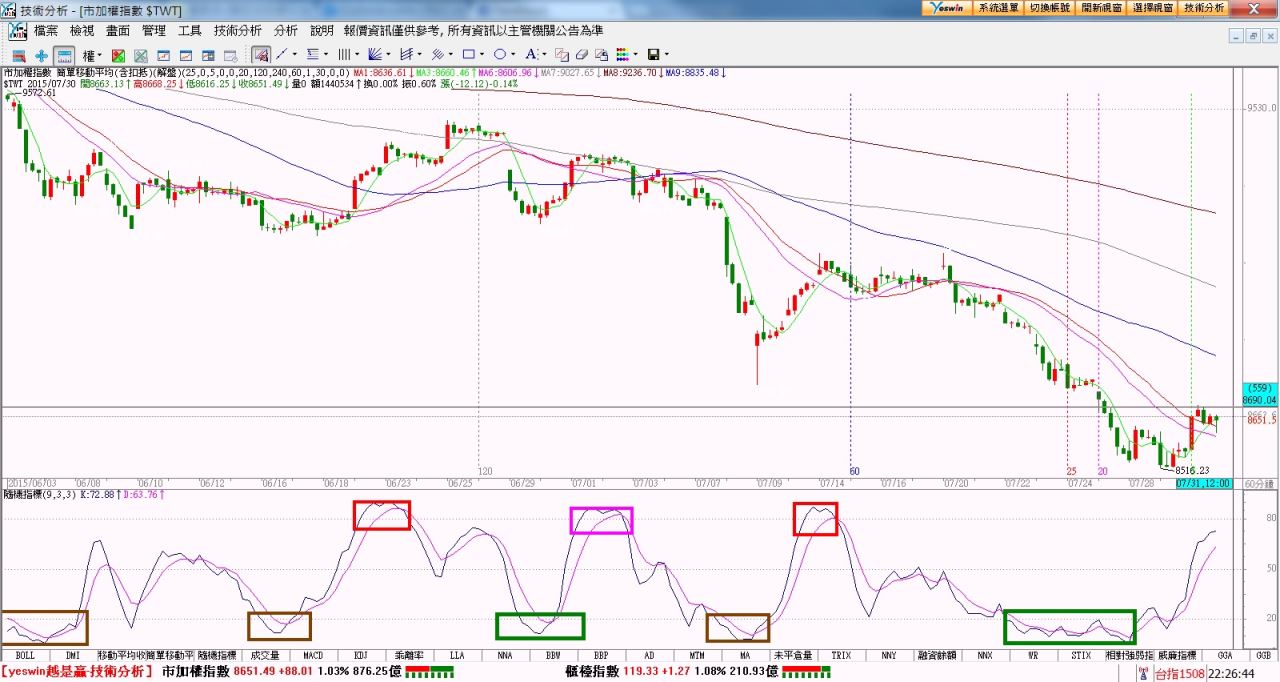The width and height of the screenshot is (1280, 682).
Task: Click the 切換帳號 button
Action: click(x=1050, y=7)
